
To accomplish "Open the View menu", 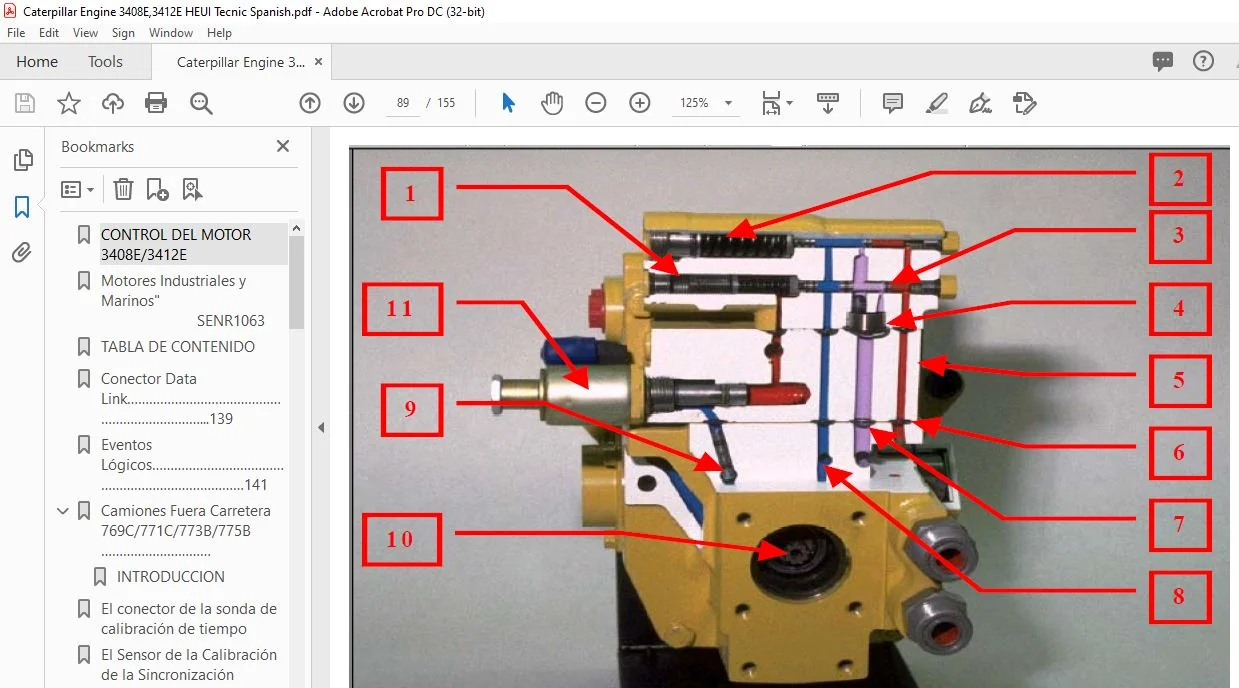I will pyautogui.click(x=85, y=33).
